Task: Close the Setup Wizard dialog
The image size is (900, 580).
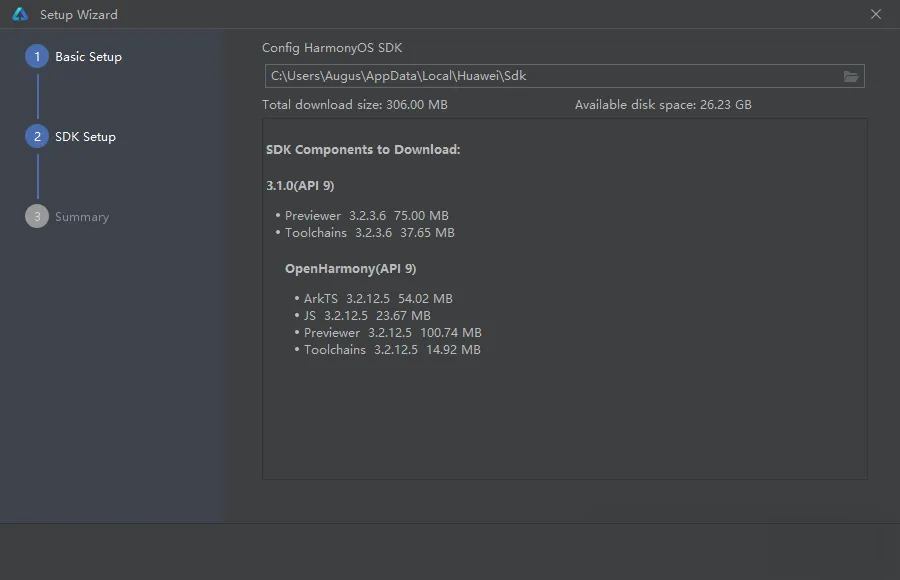Action: (x=875, y=14)
